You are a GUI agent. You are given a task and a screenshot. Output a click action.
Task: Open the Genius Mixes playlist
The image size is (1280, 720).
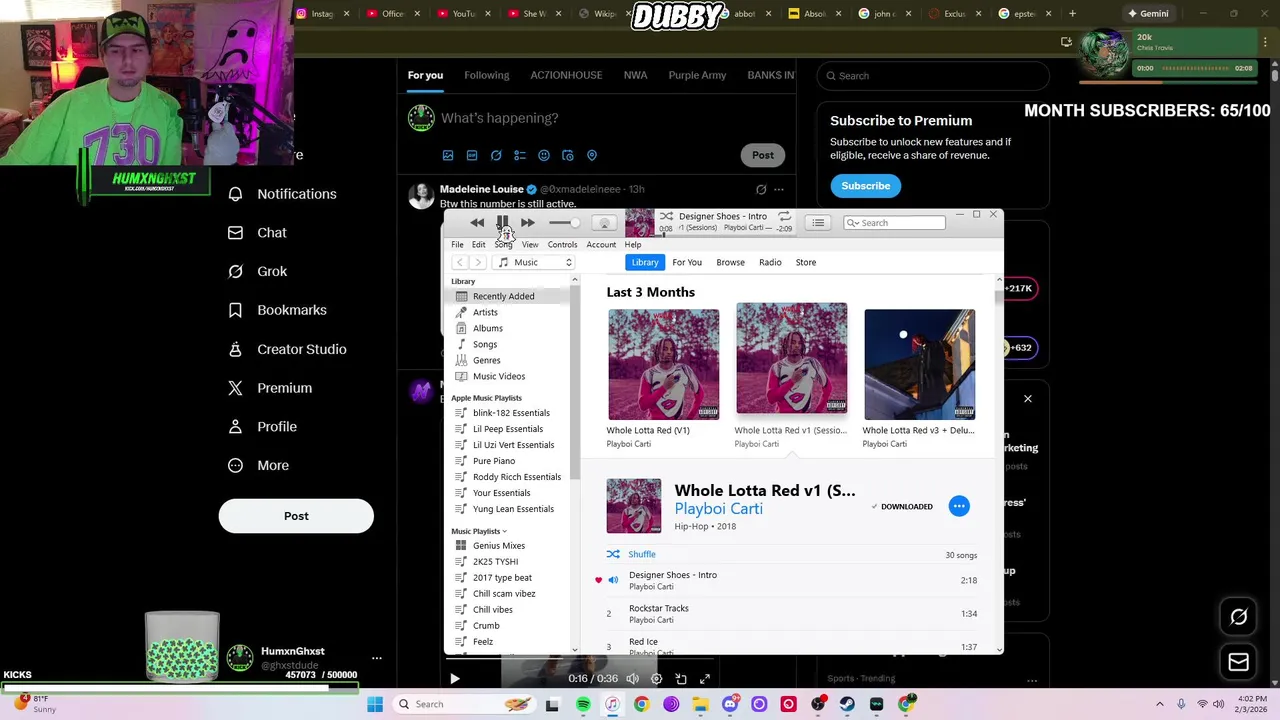[x=499, y=546]
